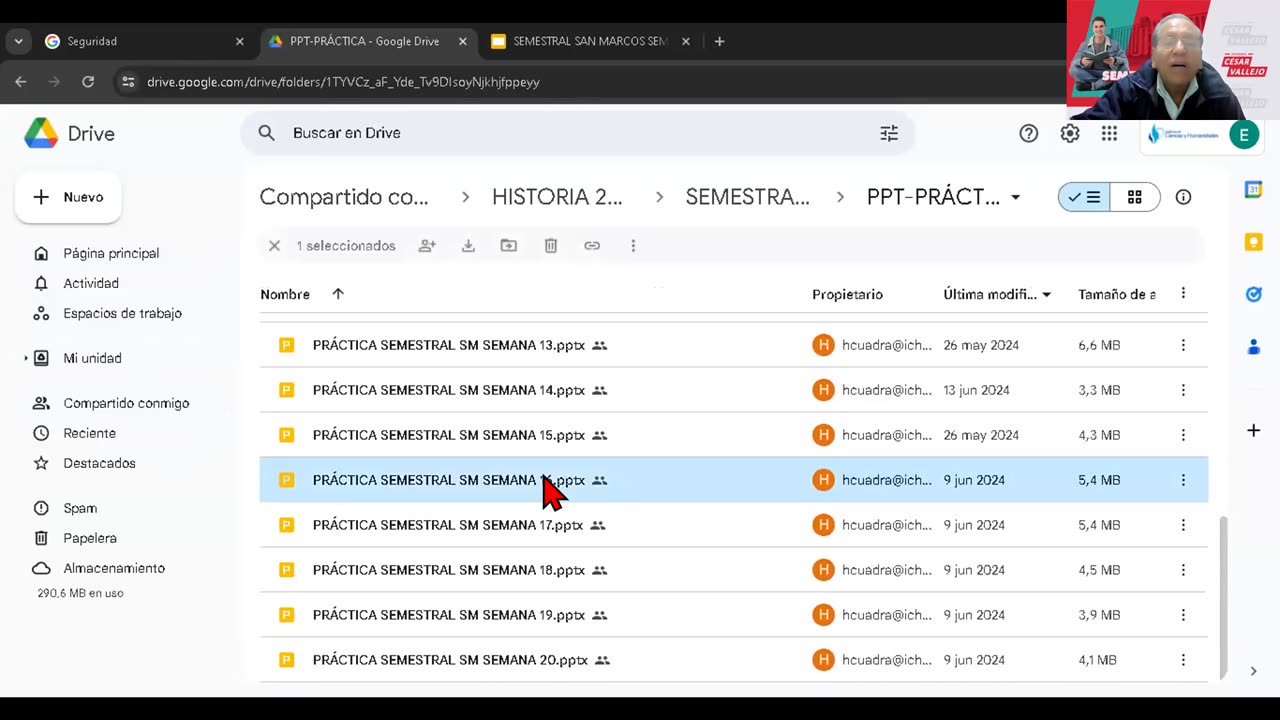Open Destacados starred items
1280x720 pixels.
pyautogui.click(x=99, y=463)
